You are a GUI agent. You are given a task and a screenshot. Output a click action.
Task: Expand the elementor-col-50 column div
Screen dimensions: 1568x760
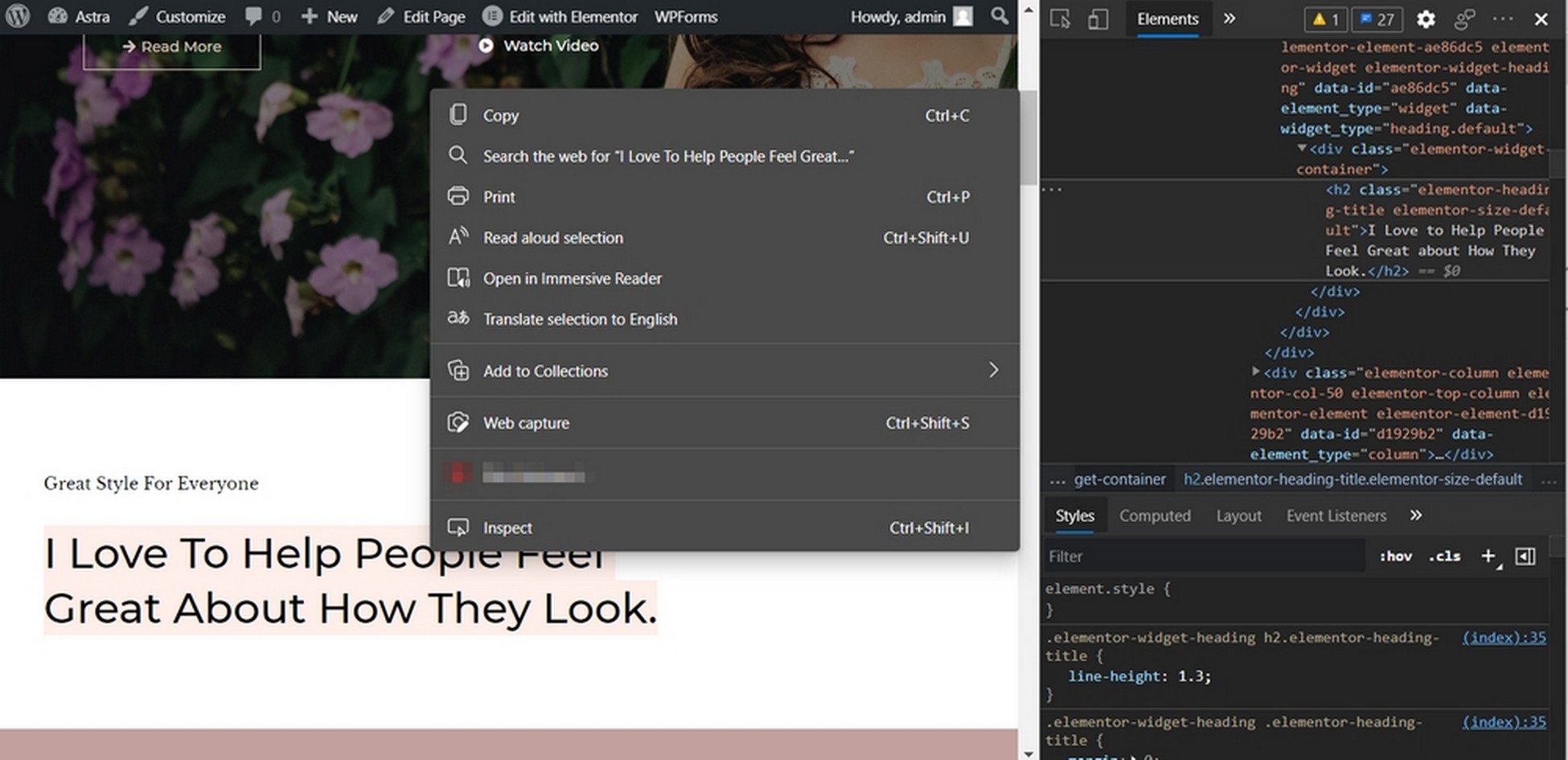coord(1255,372)
